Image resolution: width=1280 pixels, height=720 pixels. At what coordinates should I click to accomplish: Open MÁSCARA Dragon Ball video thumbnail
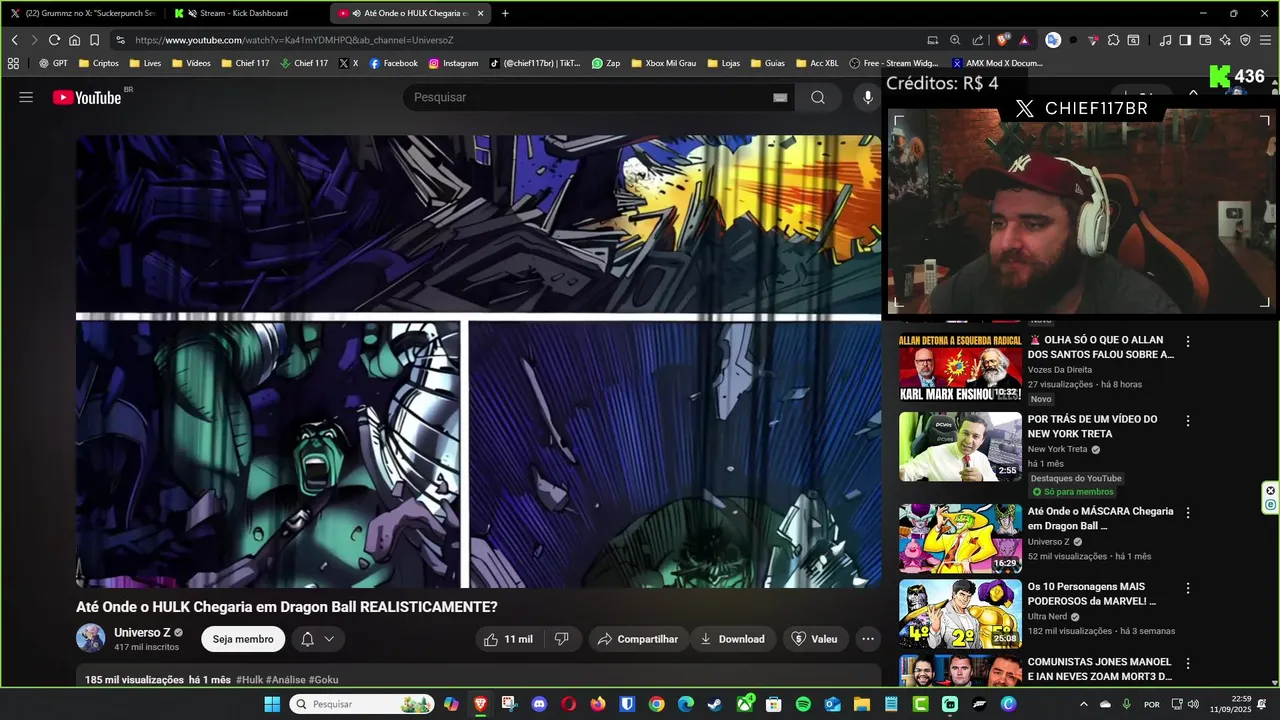coord(960,538)
